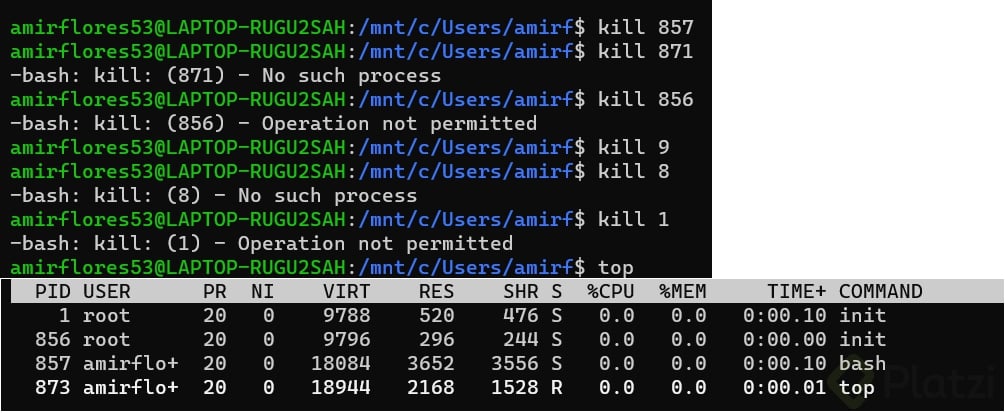Screen dimensions: 1005x414
Task: Click the %MEM column header
Action: point(682,292)
